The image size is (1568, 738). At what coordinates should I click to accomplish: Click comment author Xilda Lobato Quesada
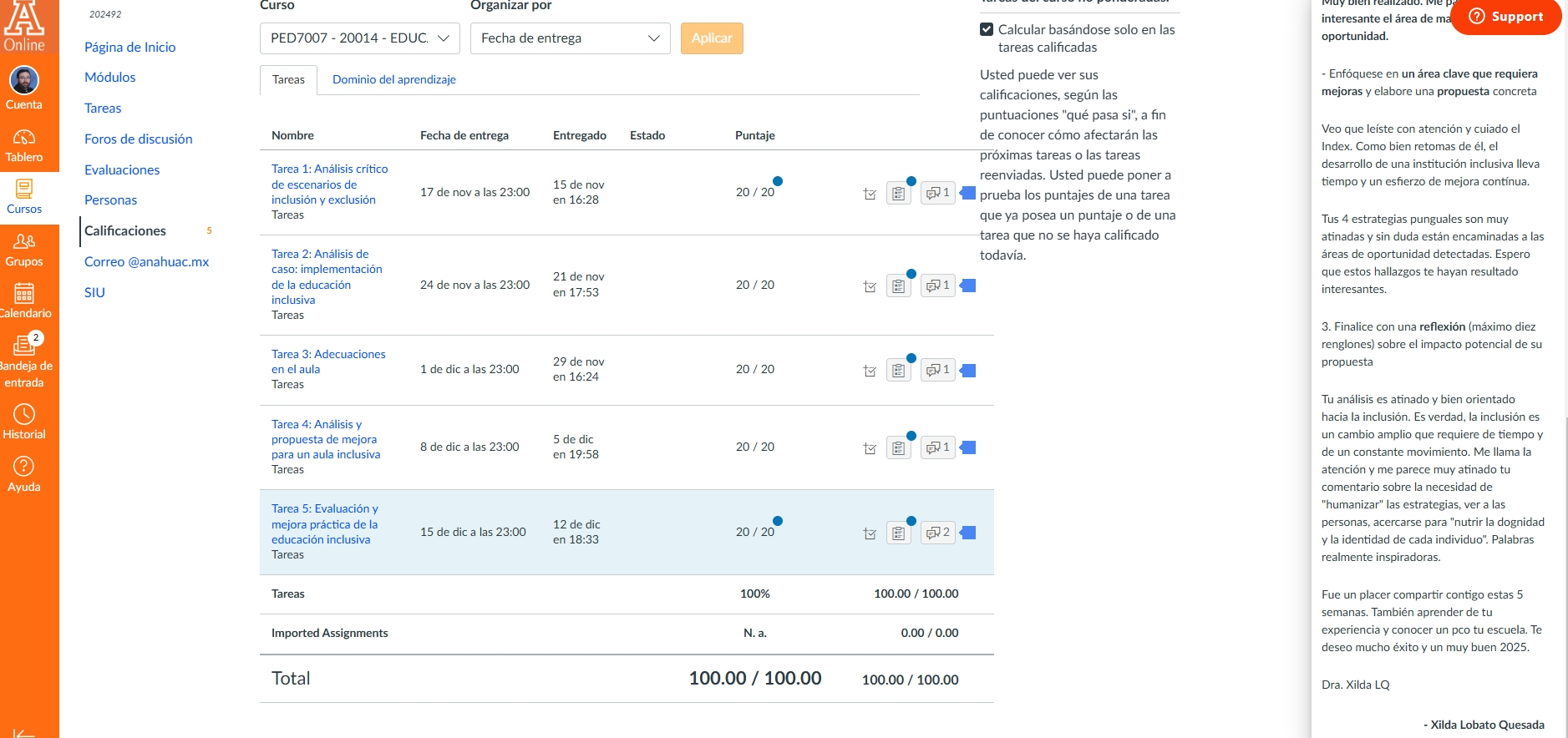pyautogui.click(x=1487, y=725)
